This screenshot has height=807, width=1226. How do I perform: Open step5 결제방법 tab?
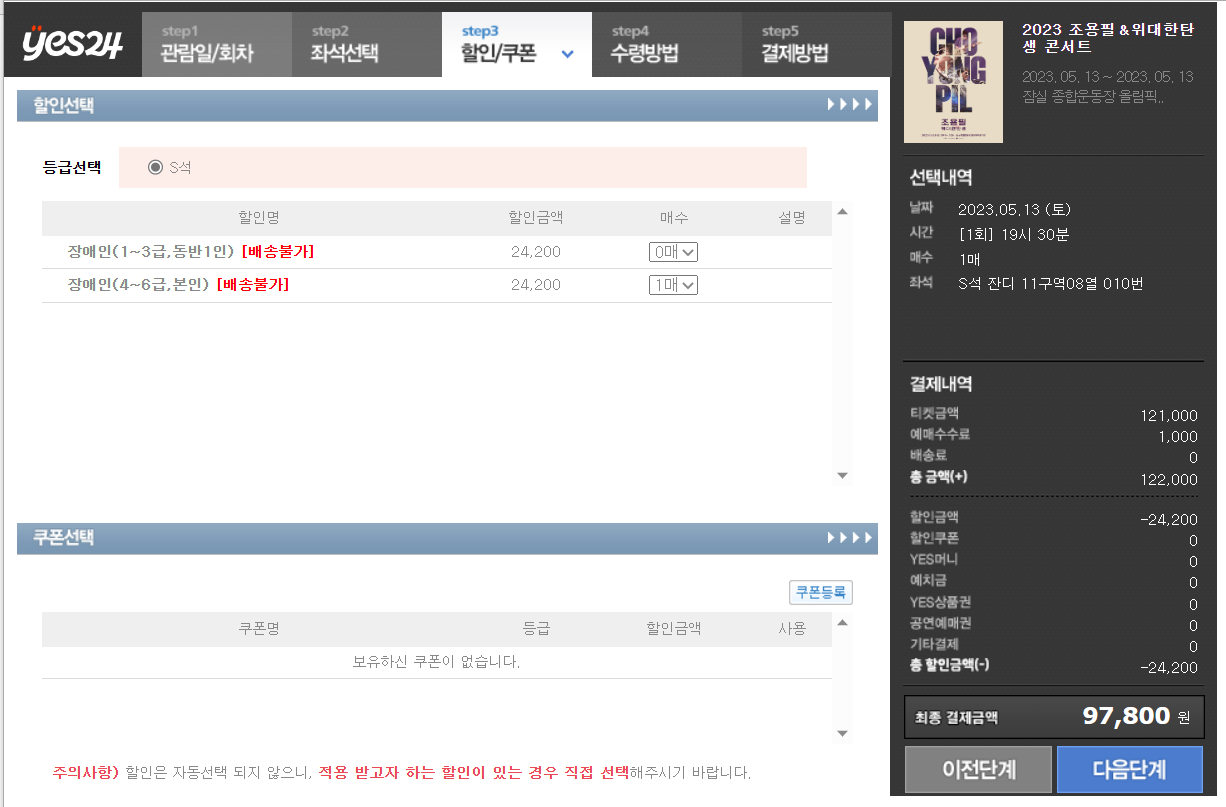(816, 44)
